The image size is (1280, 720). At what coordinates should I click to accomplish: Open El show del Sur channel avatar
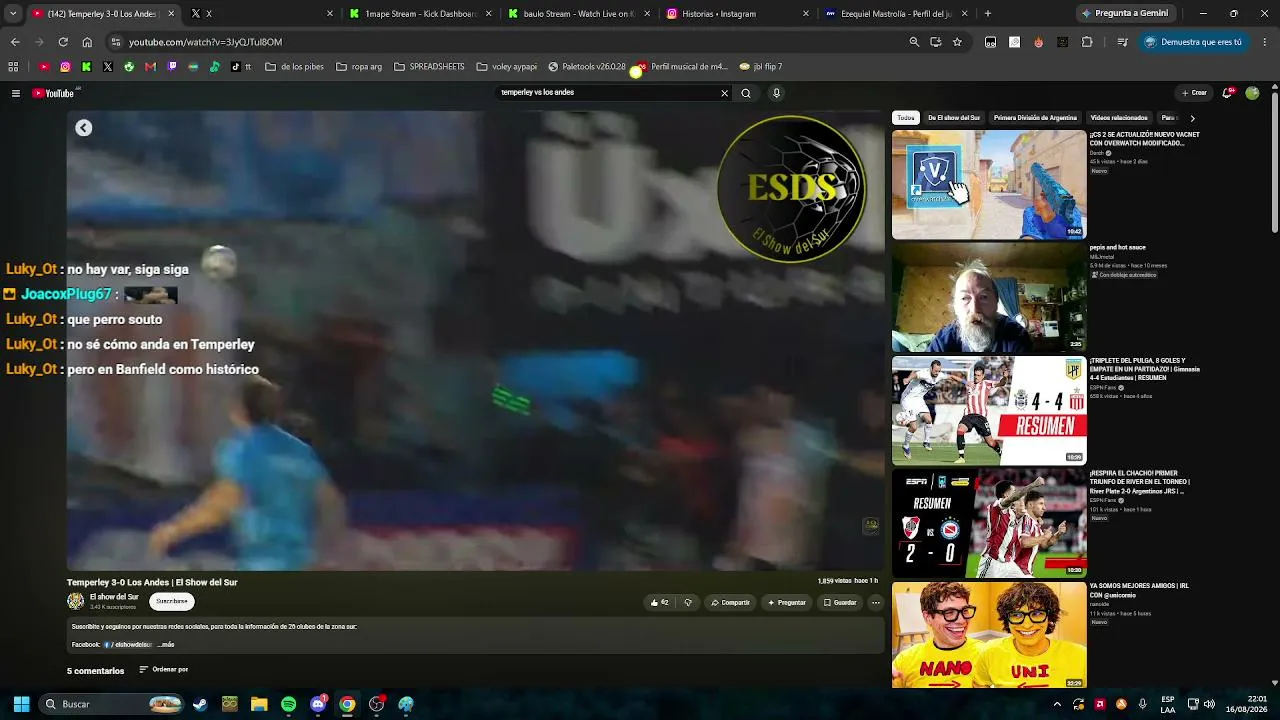pyautogui.click(x=76, y=601)
